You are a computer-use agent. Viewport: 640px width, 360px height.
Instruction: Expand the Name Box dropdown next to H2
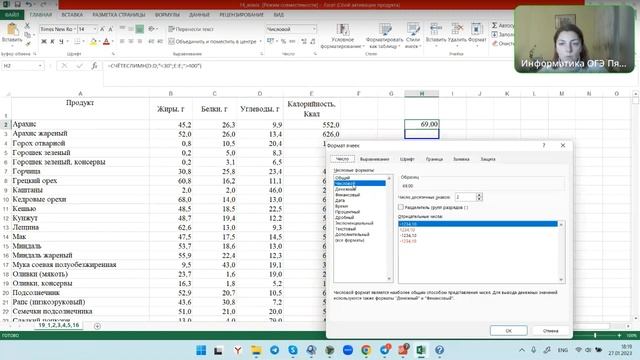click(40, 66)
